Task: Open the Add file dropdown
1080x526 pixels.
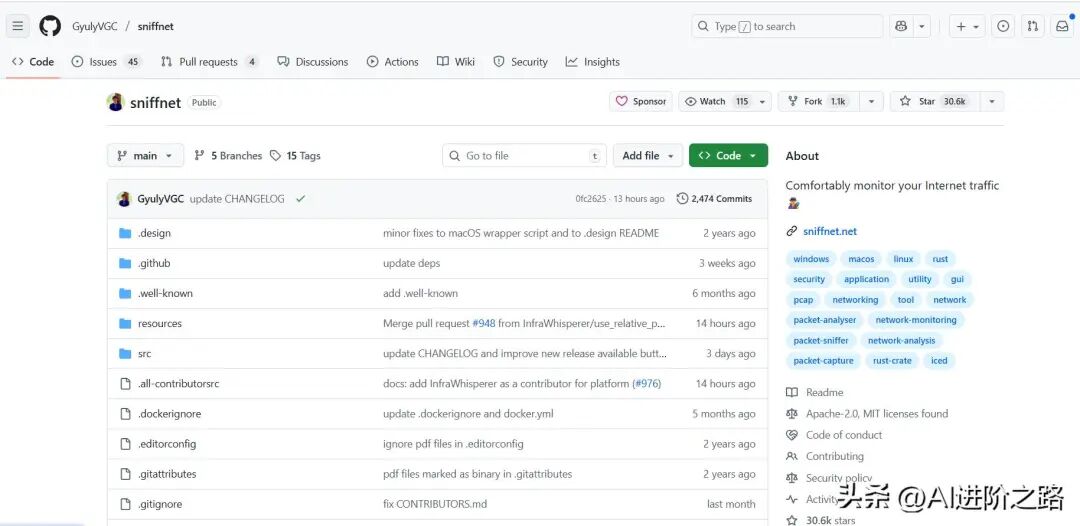Action: coord(647,156)
